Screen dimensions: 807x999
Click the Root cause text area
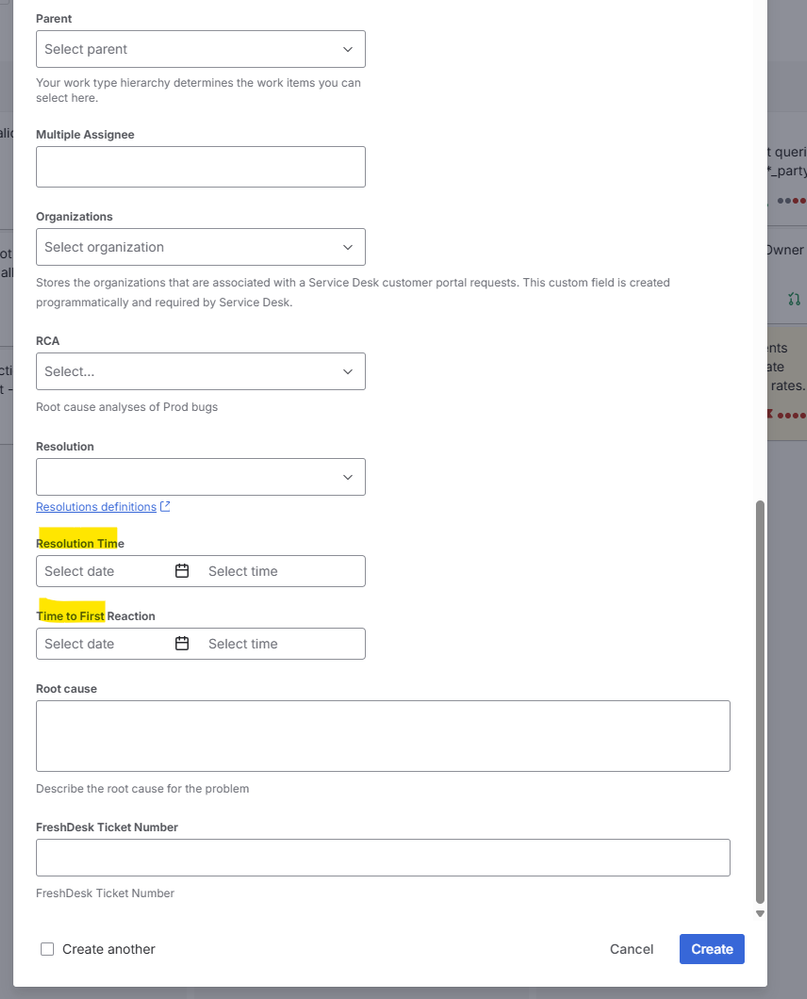coord(383,737)
